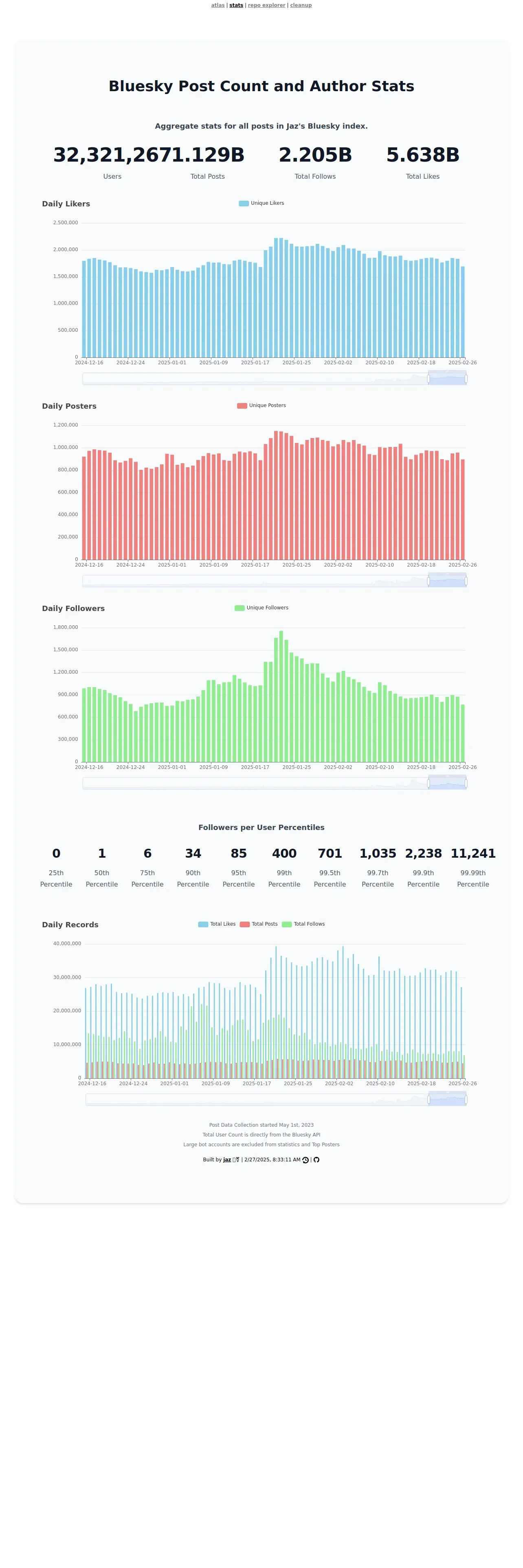Screen dimensions: 523x1568
Task: Click the 400 percentile value
Action: [x=284, y=853]
